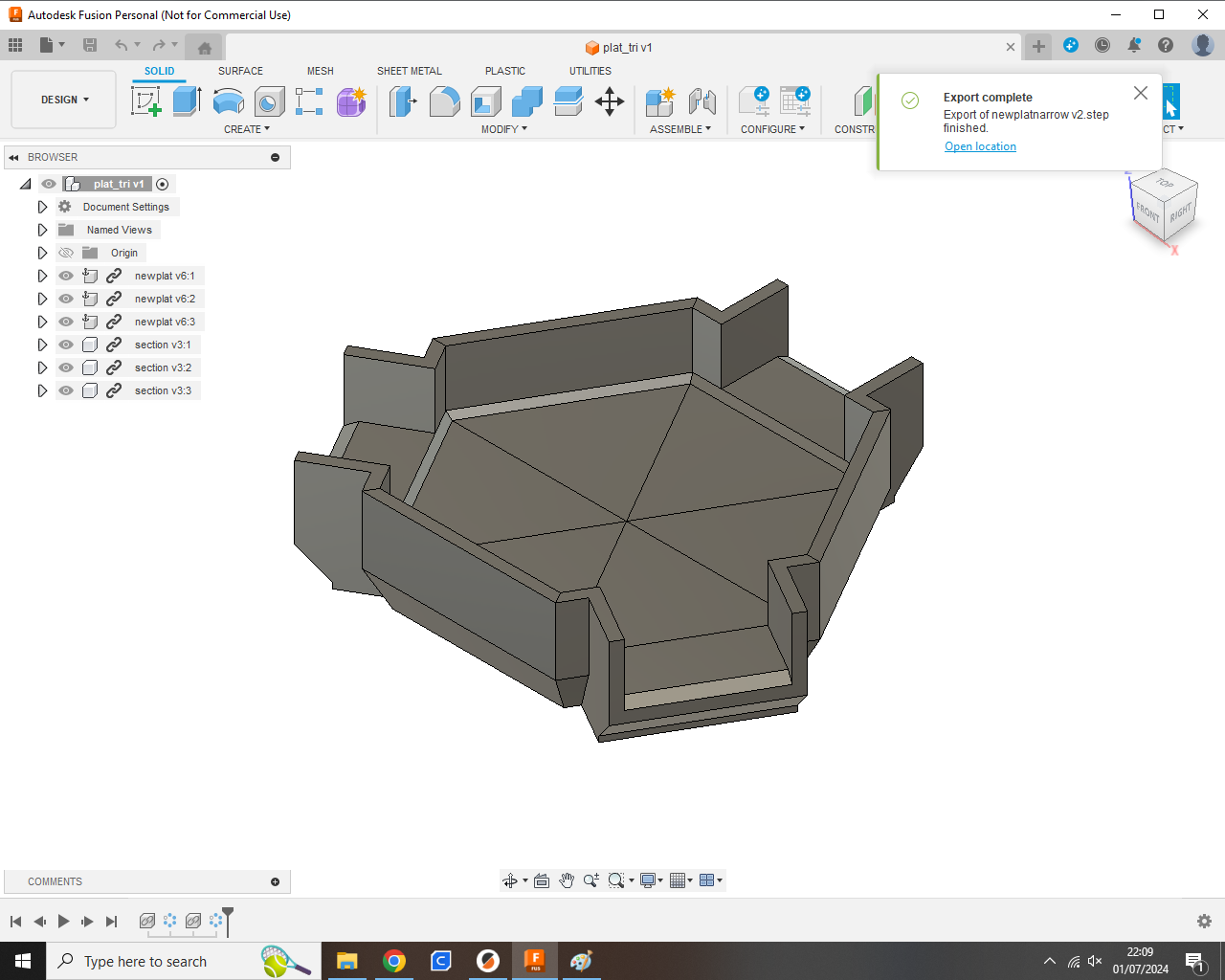
Task: Select the Create Sketch tool
Action: (145, 101)
